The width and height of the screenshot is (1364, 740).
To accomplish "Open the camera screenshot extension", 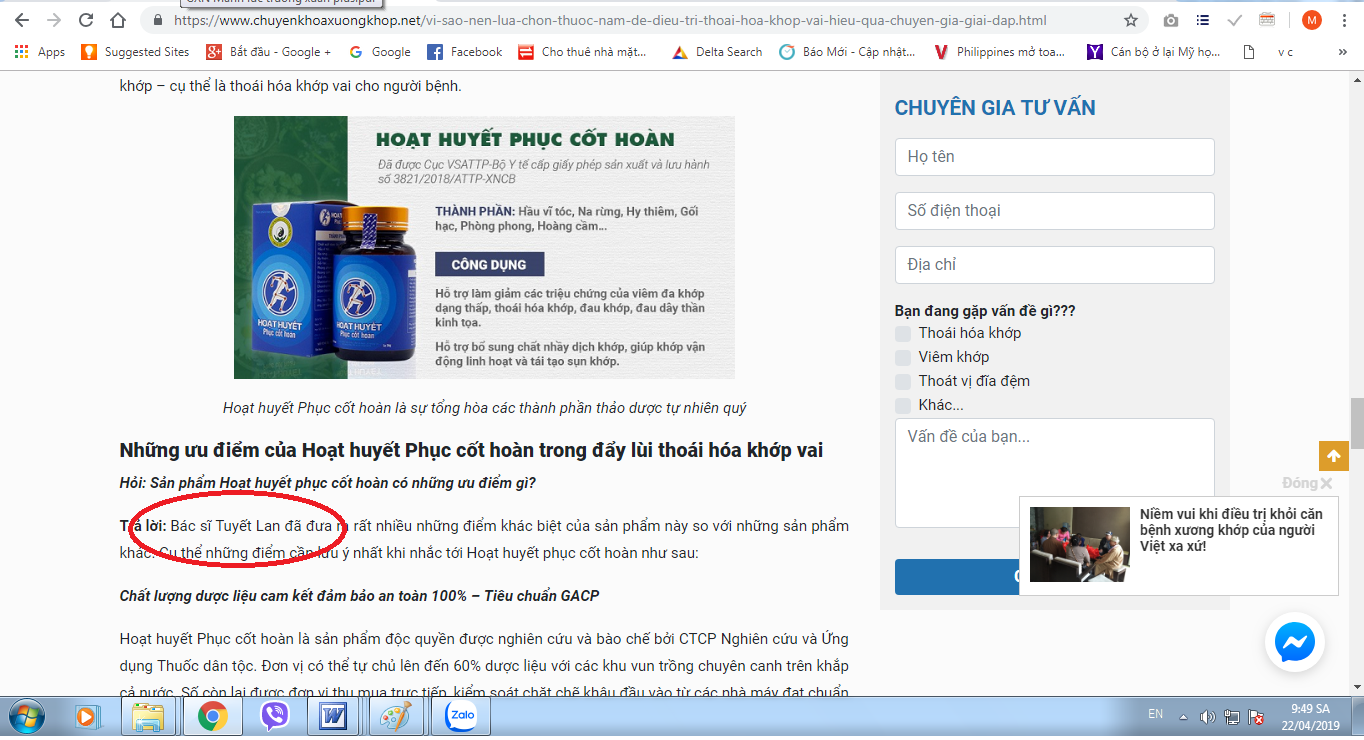I will tap(1171, 20).
